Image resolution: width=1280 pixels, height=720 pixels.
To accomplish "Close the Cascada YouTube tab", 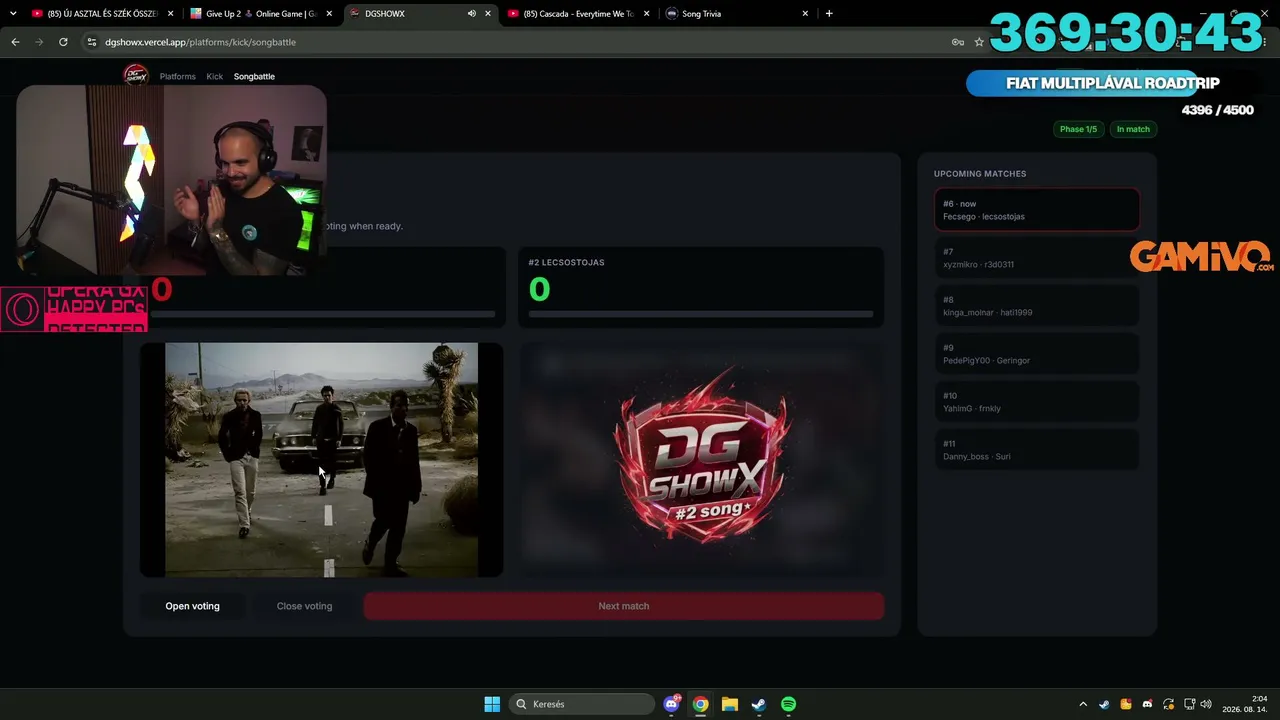I will pyautogui.click(x=647, y=14).
